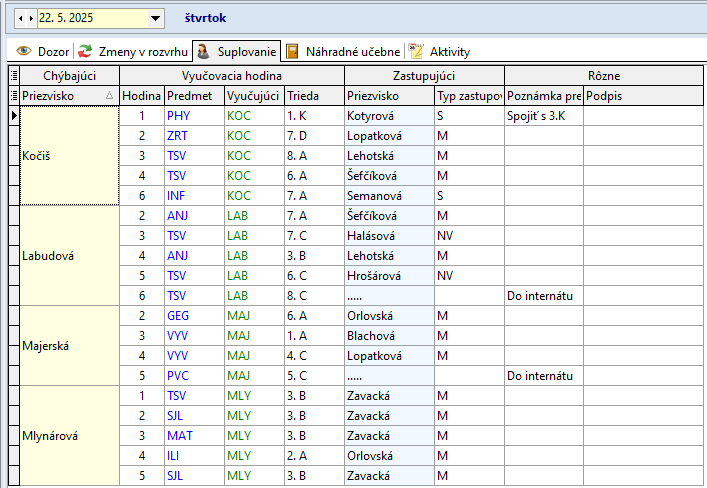This screenshot has width=707, height=488.
Task: Click the Zmeny v rozvrhu arrows icon
Action: point(85,51)
